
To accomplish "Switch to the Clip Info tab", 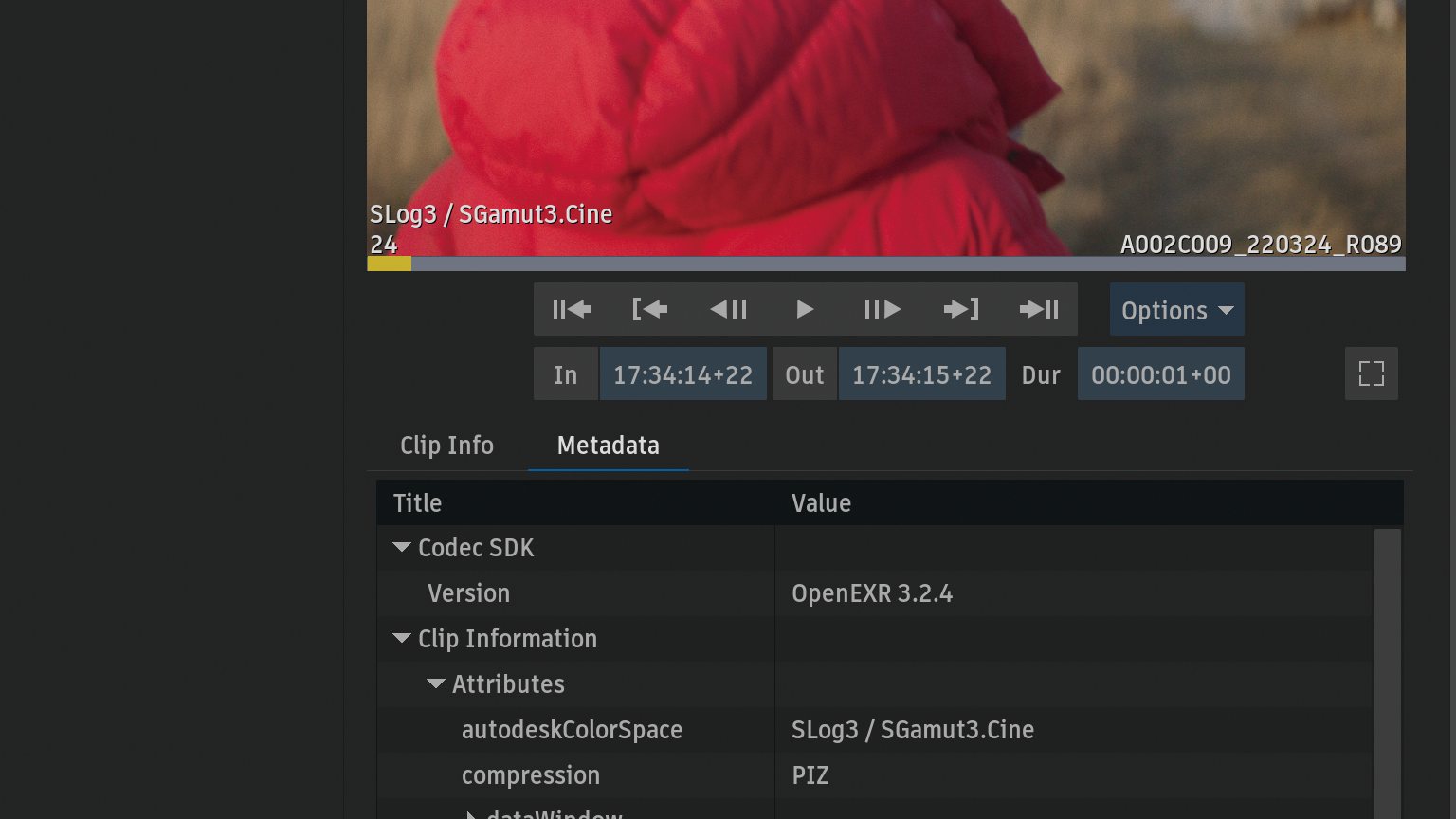I will coord(446,446).
